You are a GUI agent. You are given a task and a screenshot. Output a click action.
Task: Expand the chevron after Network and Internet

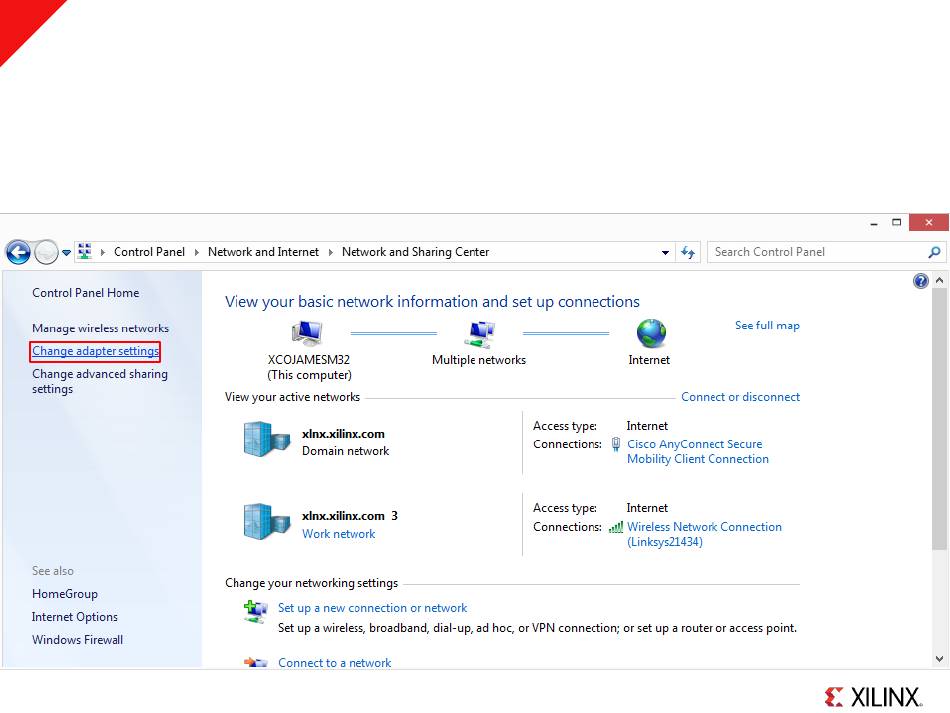click(x=331, y=252)
